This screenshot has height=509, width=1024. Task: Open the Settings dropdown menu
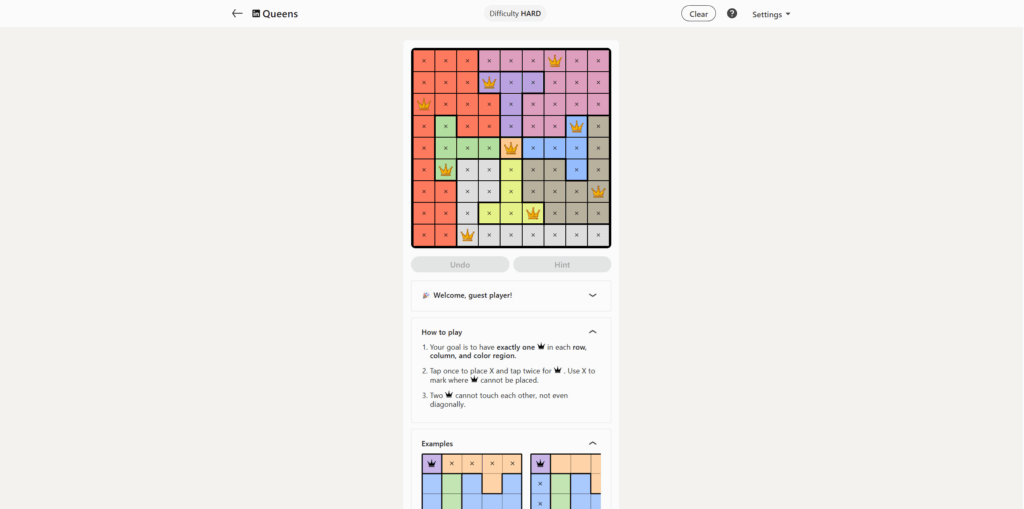[771, 14]
